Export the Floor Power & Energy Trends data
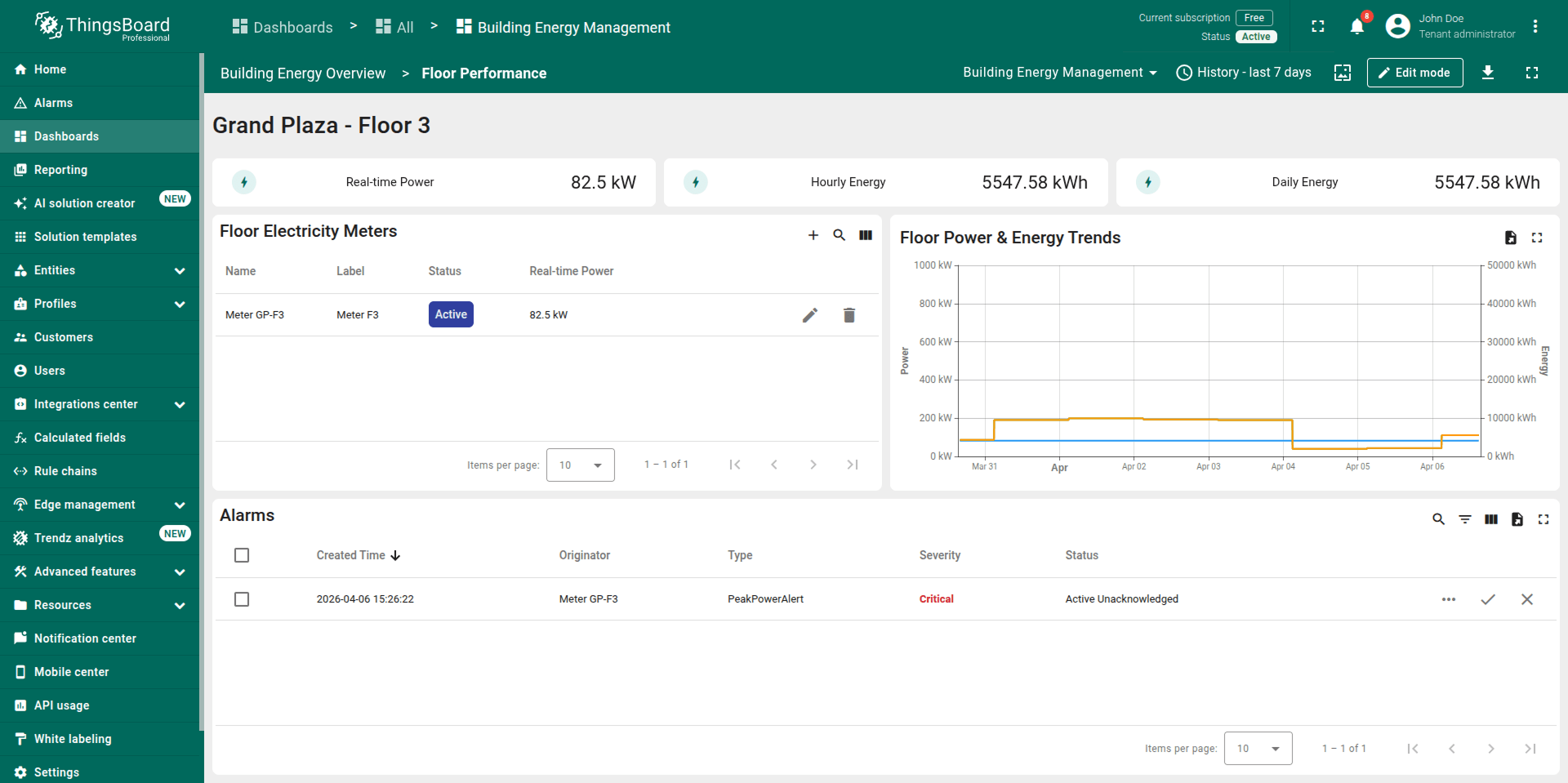The width and height of the screenshot is (1568, 783). tap(1510, 238)
